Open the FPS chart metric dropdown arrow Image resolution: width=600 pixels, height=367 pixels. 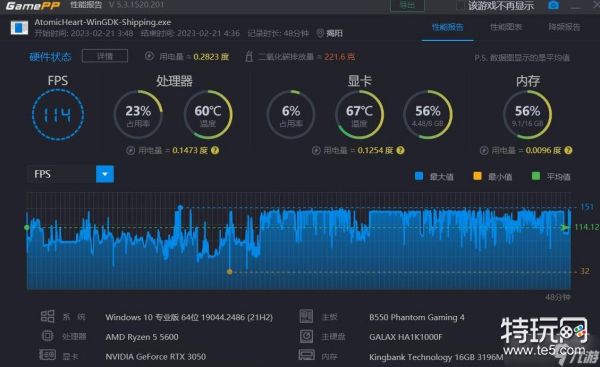tap(104, 174)
